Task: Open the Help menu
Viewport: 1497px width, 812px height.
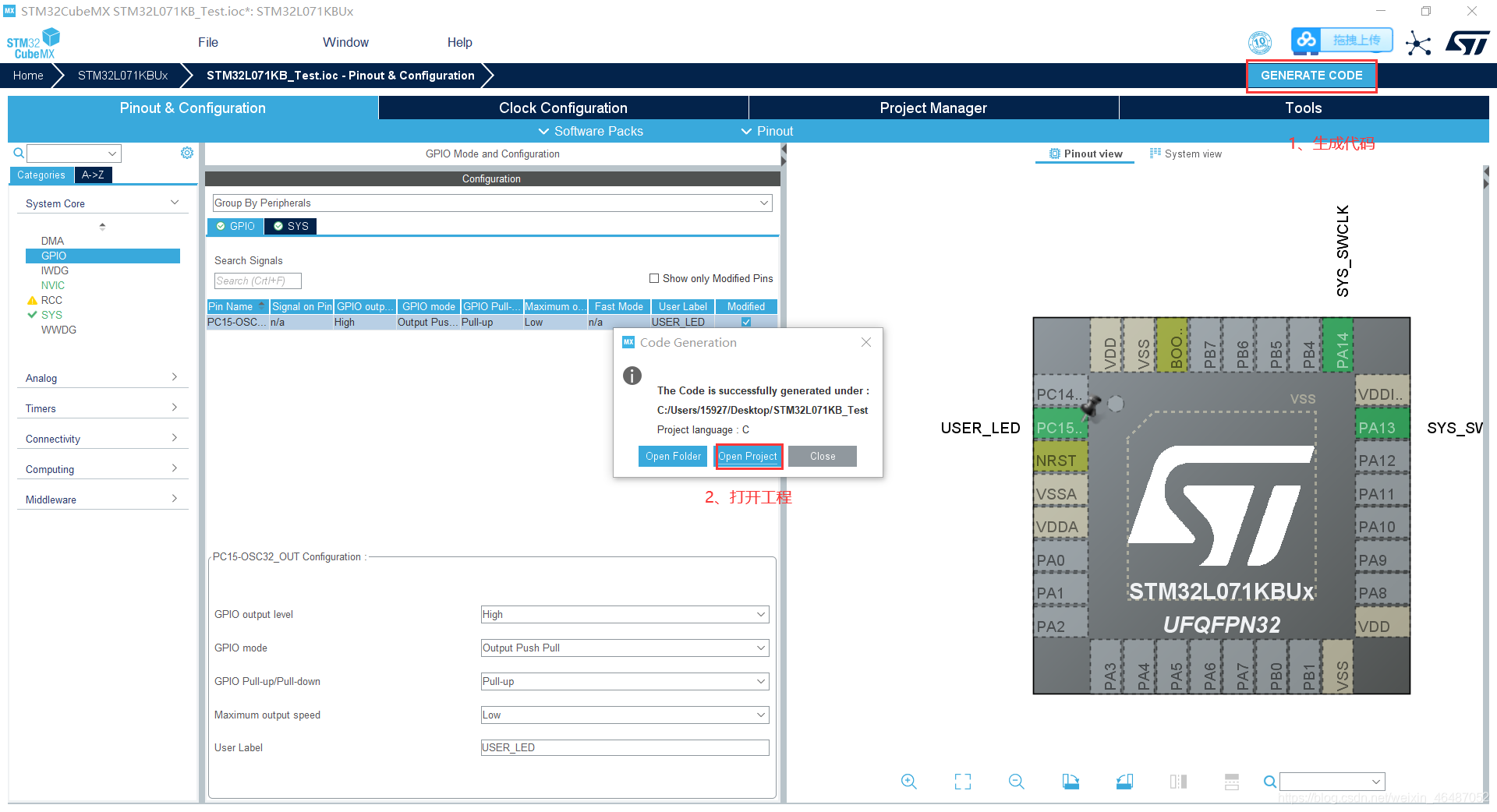Action: point(459,42)
